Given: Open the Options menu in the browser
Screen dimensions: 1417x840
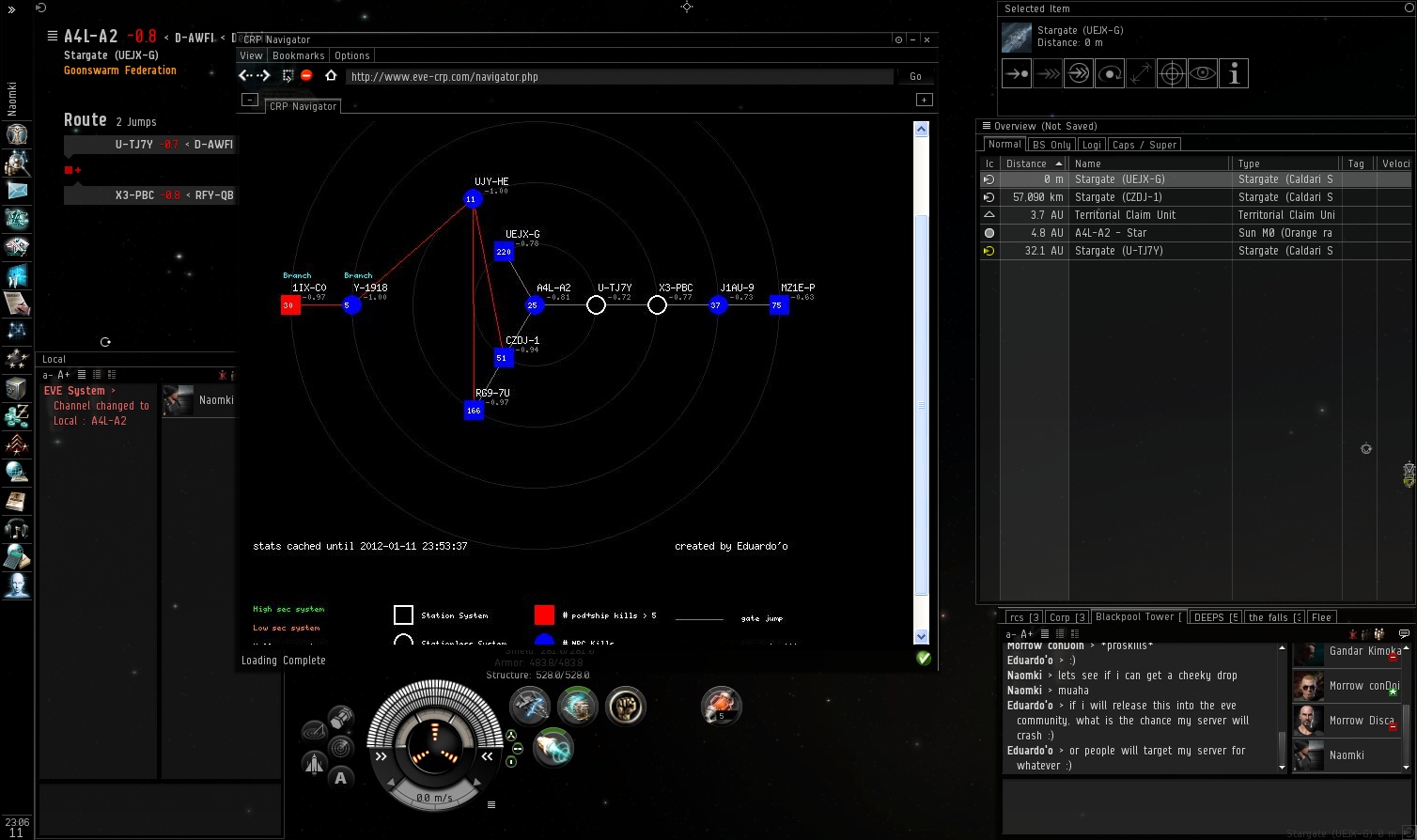Looking at the screenshot, I should [352, 55].
